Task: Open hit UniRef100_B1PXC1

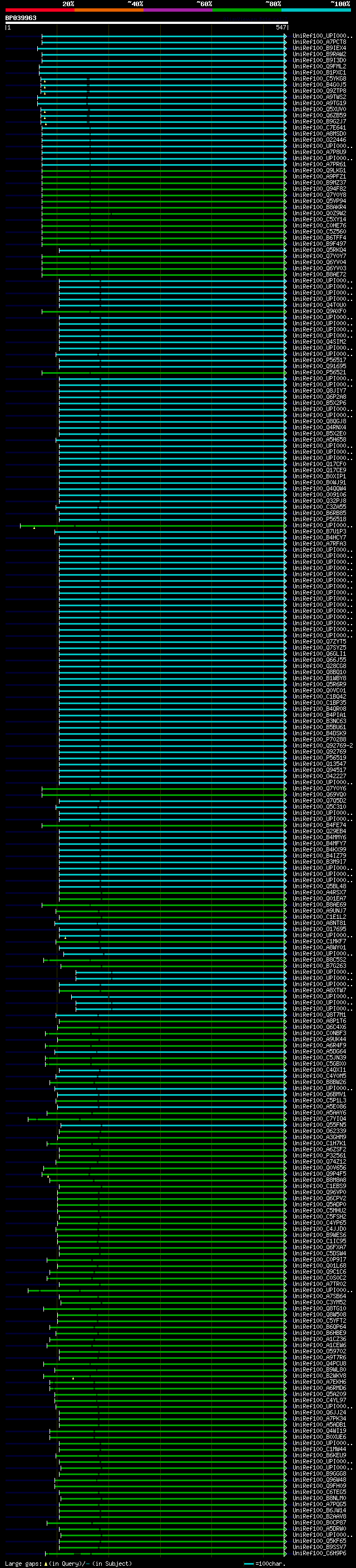Action: click(319, 72)
